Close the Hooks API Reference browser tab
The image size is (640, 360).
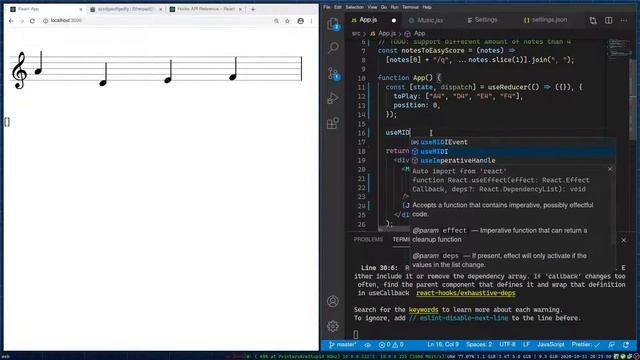240,9
